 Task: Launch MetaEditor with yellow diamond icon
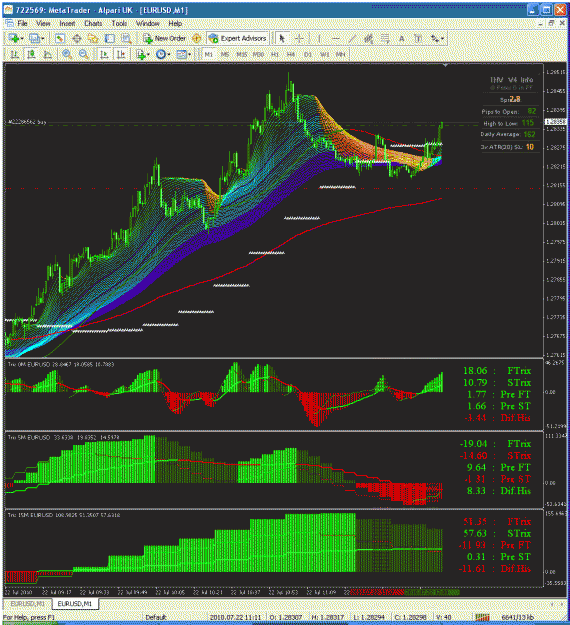pos(196,38)
